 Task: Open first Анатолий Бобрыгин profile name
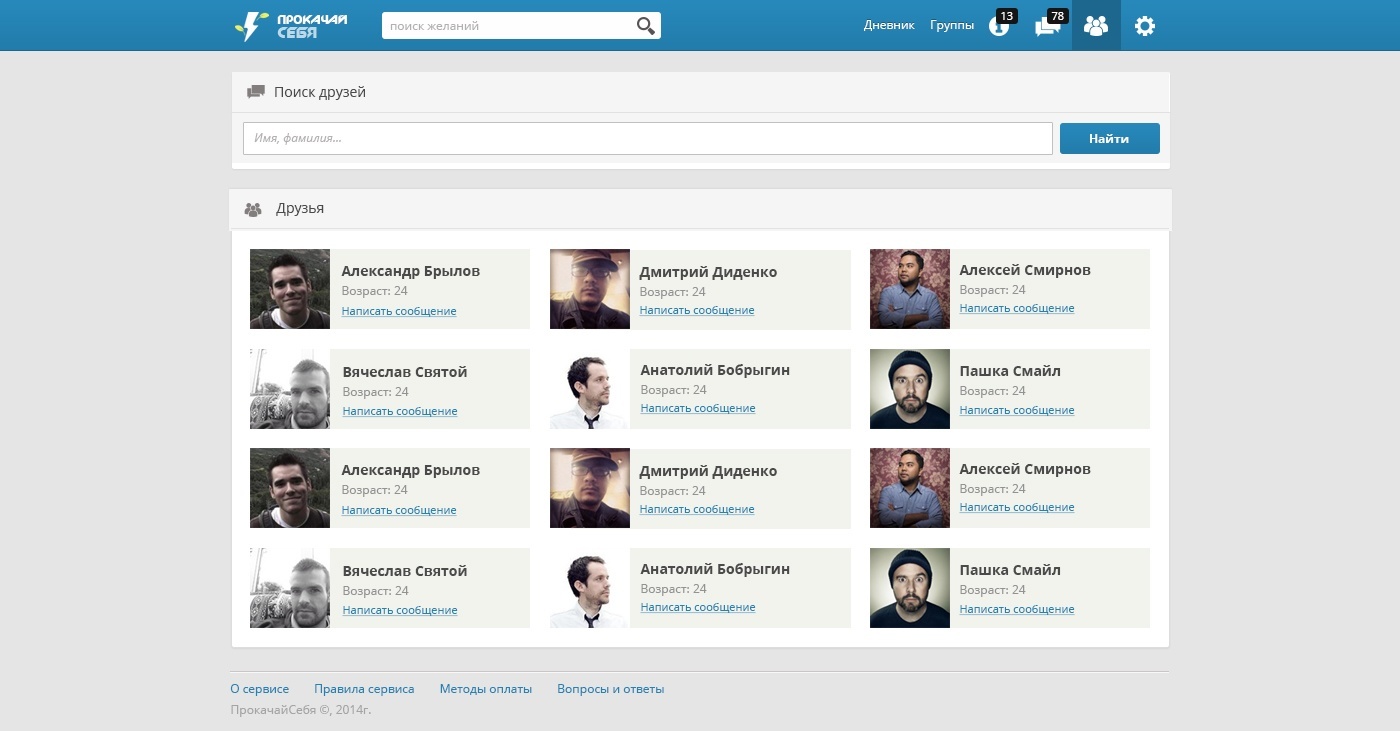(715, 370)
